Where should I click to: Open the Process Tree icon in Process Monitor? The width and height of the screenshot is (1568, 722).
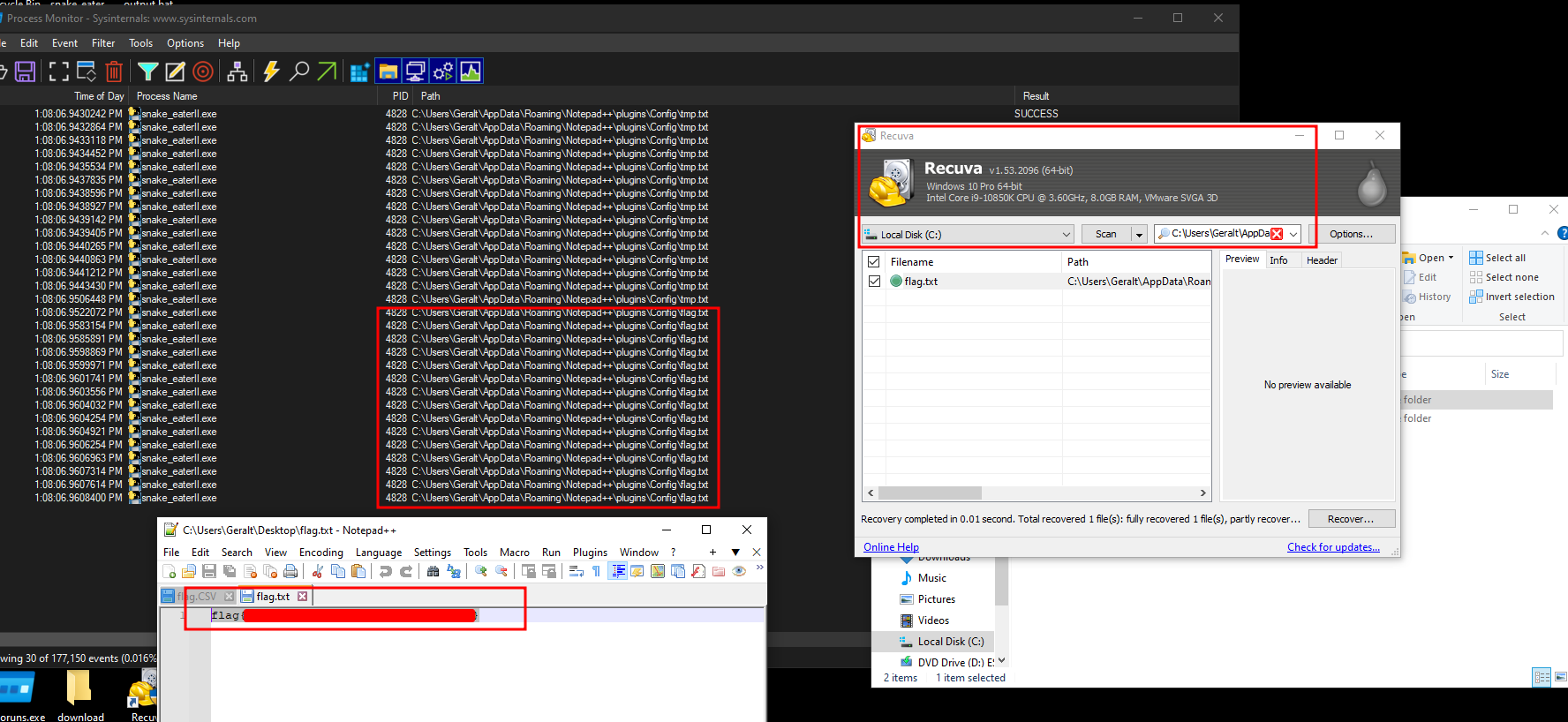(x=237, y=71)
